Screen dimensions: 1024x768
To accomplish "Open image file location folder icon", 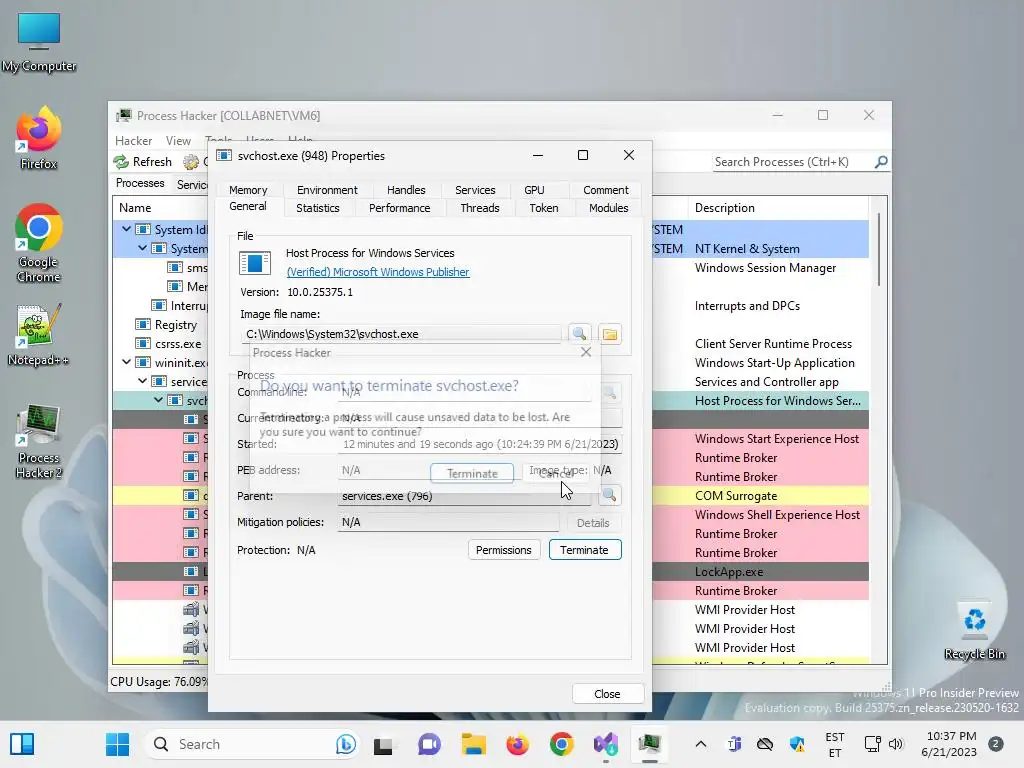I will (x=610, y=334).
